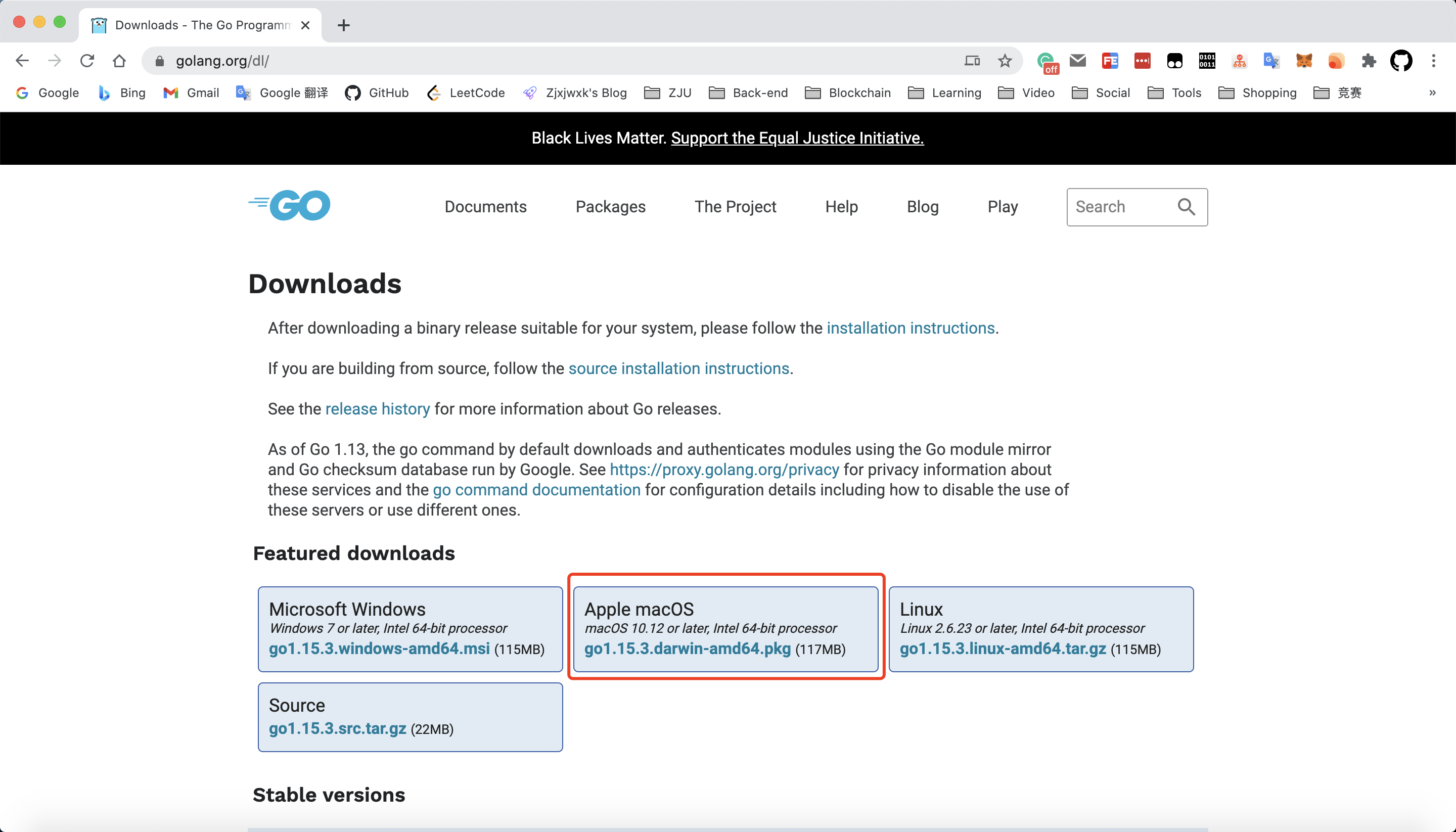The image size is (1456, 832).
Task: Download go1.15.3.linux-amd64.tar.gz
Action: (1003, 649)
